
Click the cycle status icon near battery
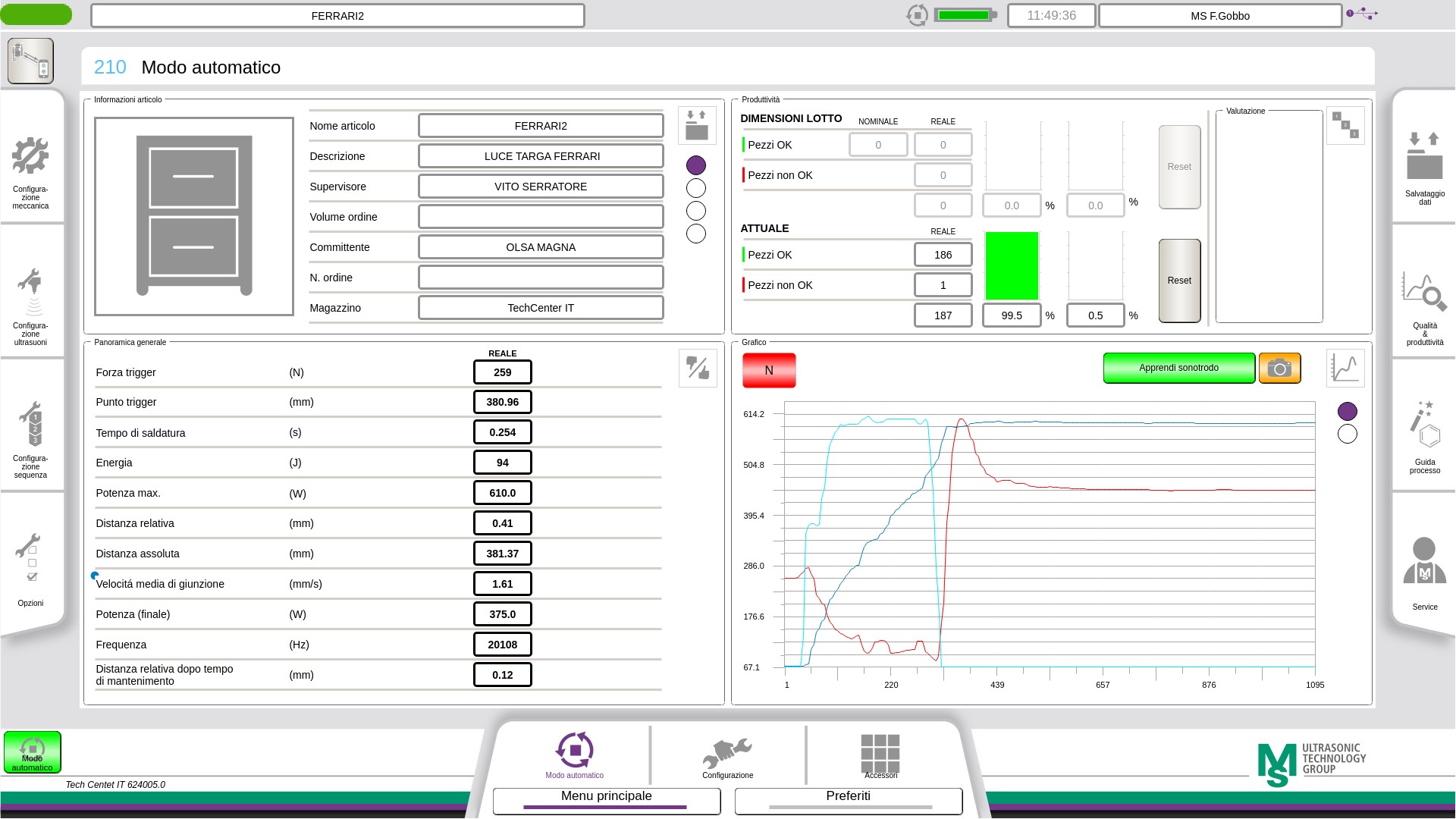(x=917, y=15)
